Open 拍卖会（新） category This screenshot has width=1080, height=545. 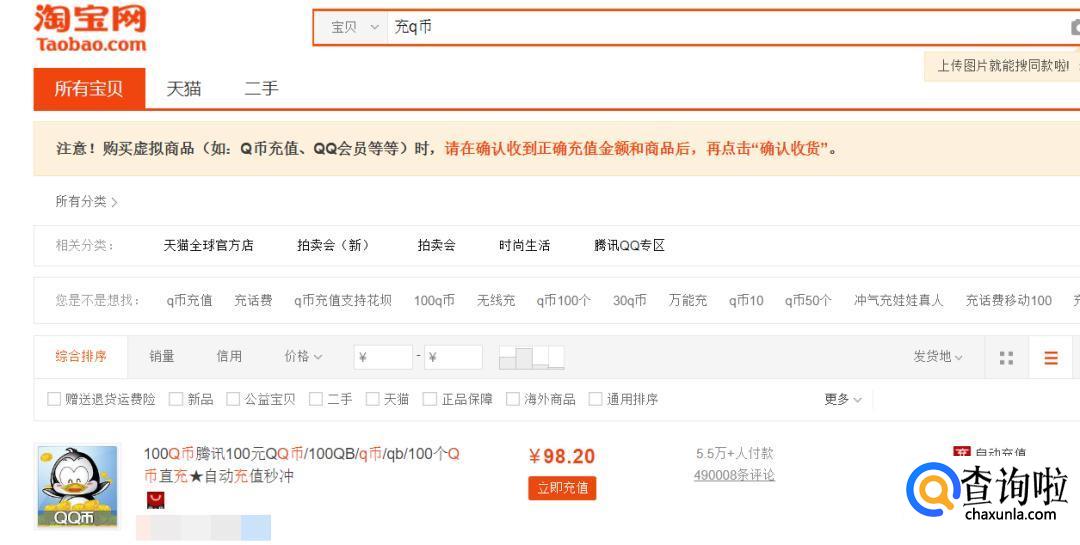coord(334,245)
